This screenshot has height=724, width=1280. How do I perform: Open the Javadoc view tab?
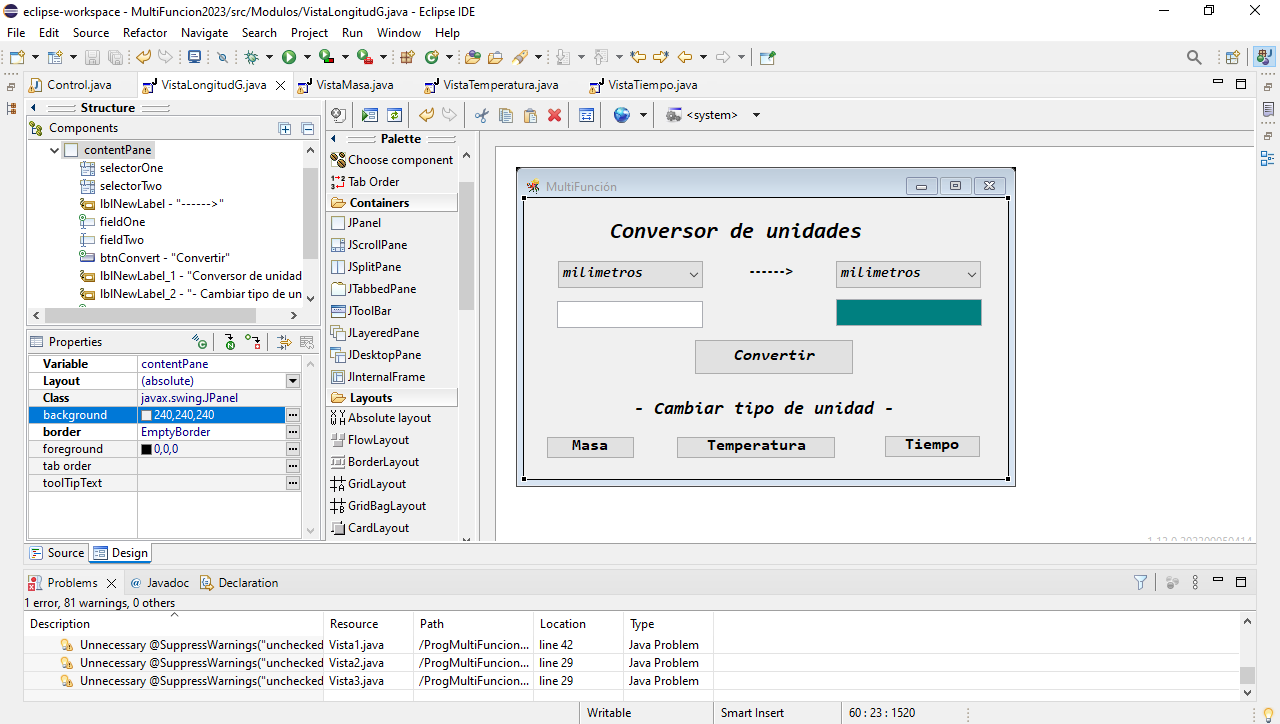pyautogui.click(x=158, y=583)
